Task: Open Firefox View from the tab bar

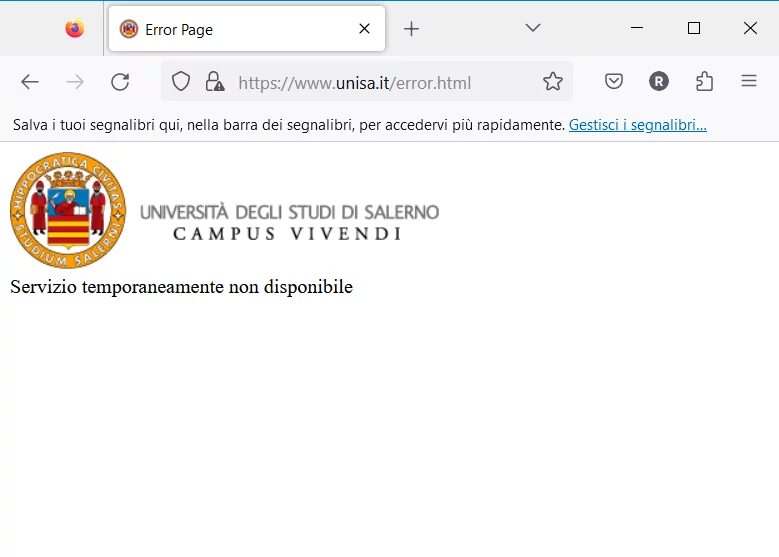Action: [x=75, y=29]
